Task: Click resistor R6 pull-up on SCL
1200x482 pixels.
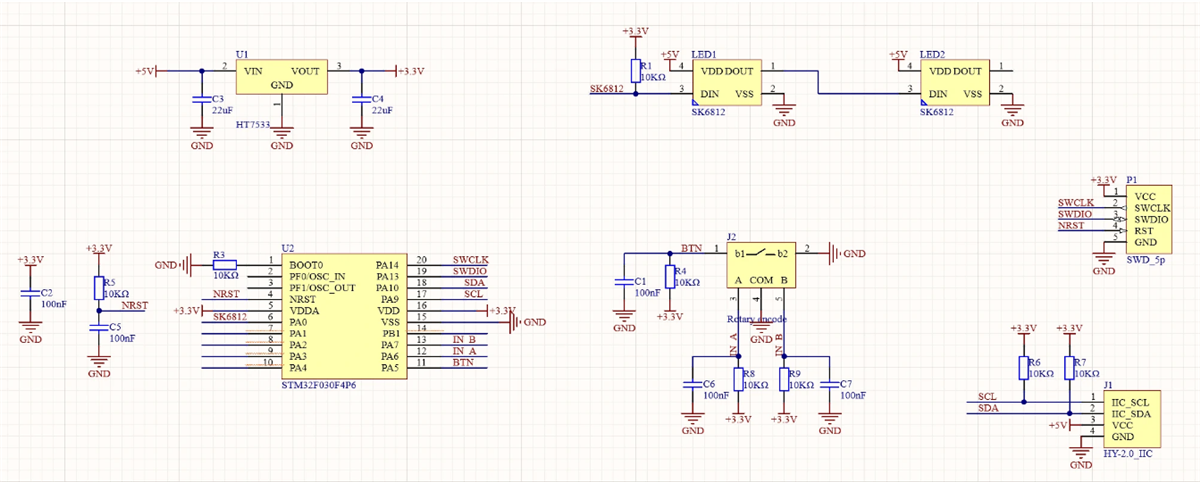Action: point(1023,367)
